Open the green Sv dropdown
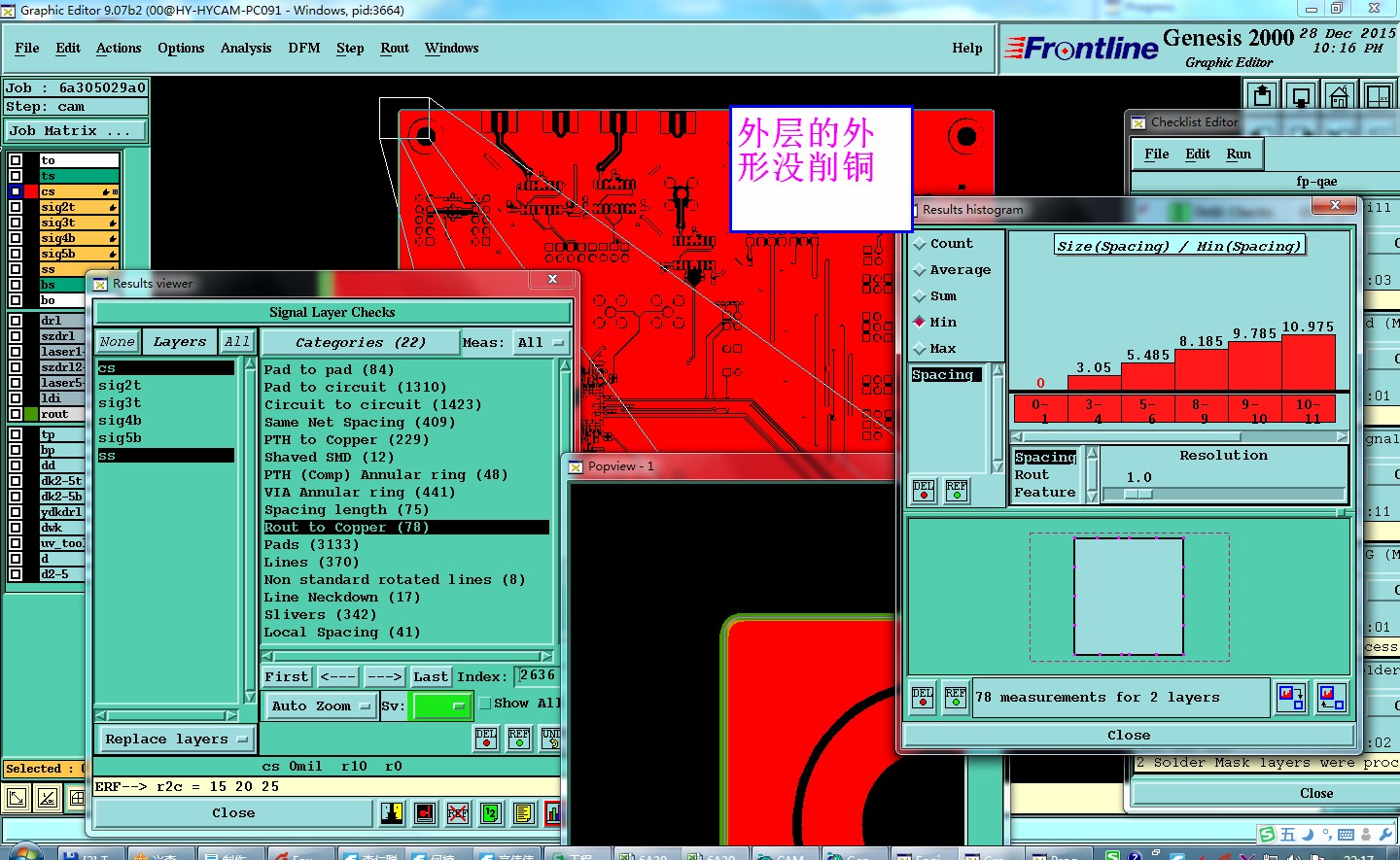Screen dimensions: 1400x860 pyautogui.click(x=442, y=705)
